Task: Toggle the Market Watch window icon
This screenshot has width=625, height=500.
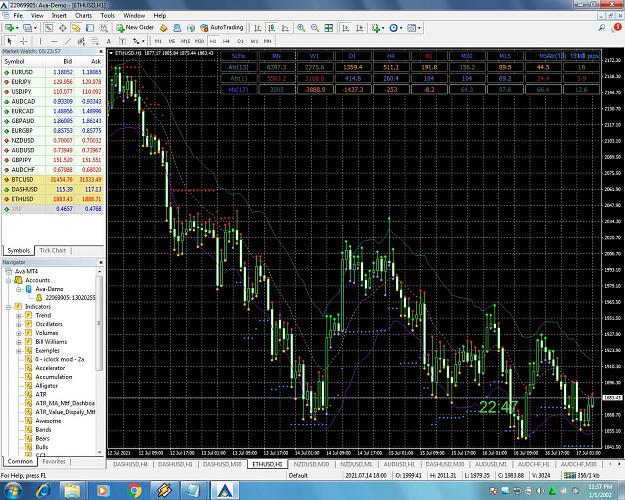Action: pyautogui.click(x=49, y=28)
